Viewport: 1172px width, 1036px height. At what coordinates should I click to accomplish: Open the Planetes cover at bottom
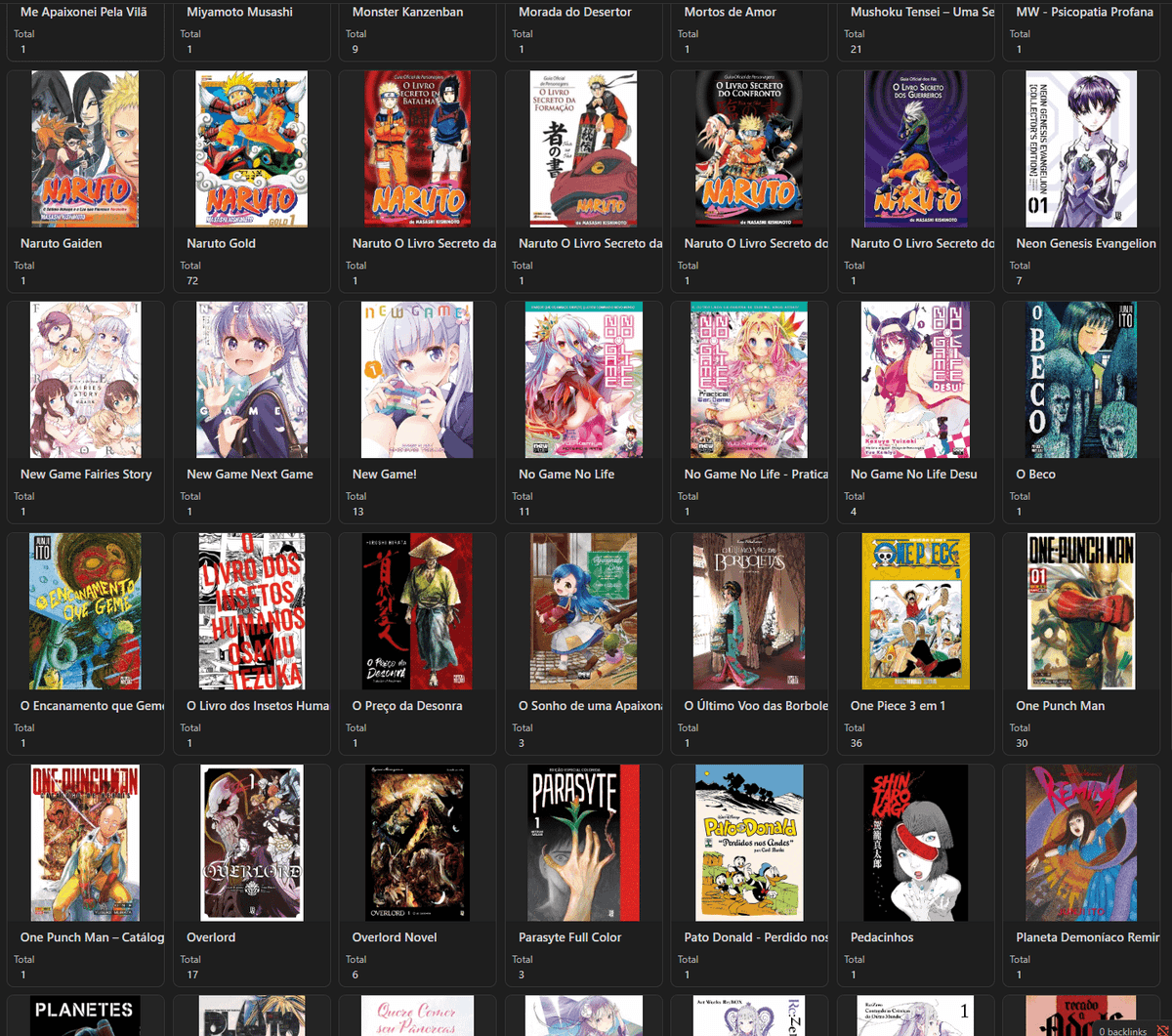[x=85, y=1015]
